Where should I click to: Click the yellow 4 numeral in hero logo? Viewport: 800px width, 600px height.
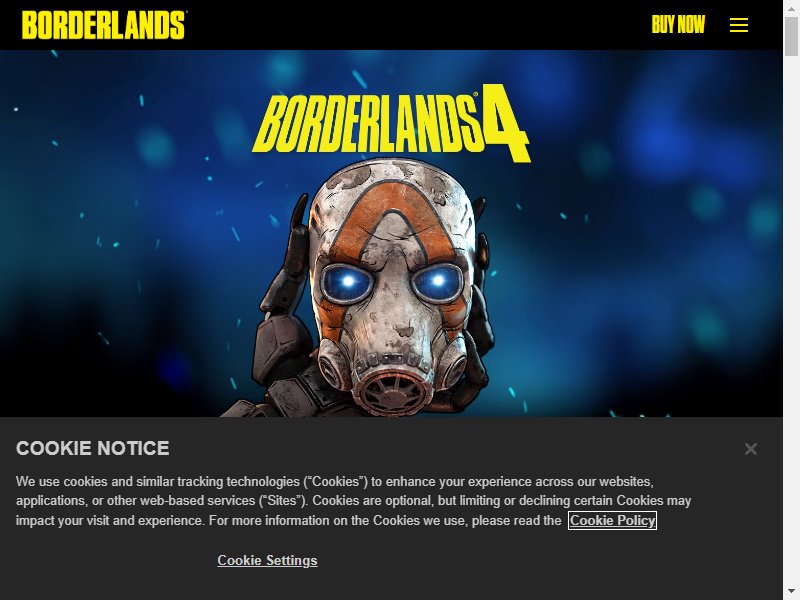click(x=504, y=122)
